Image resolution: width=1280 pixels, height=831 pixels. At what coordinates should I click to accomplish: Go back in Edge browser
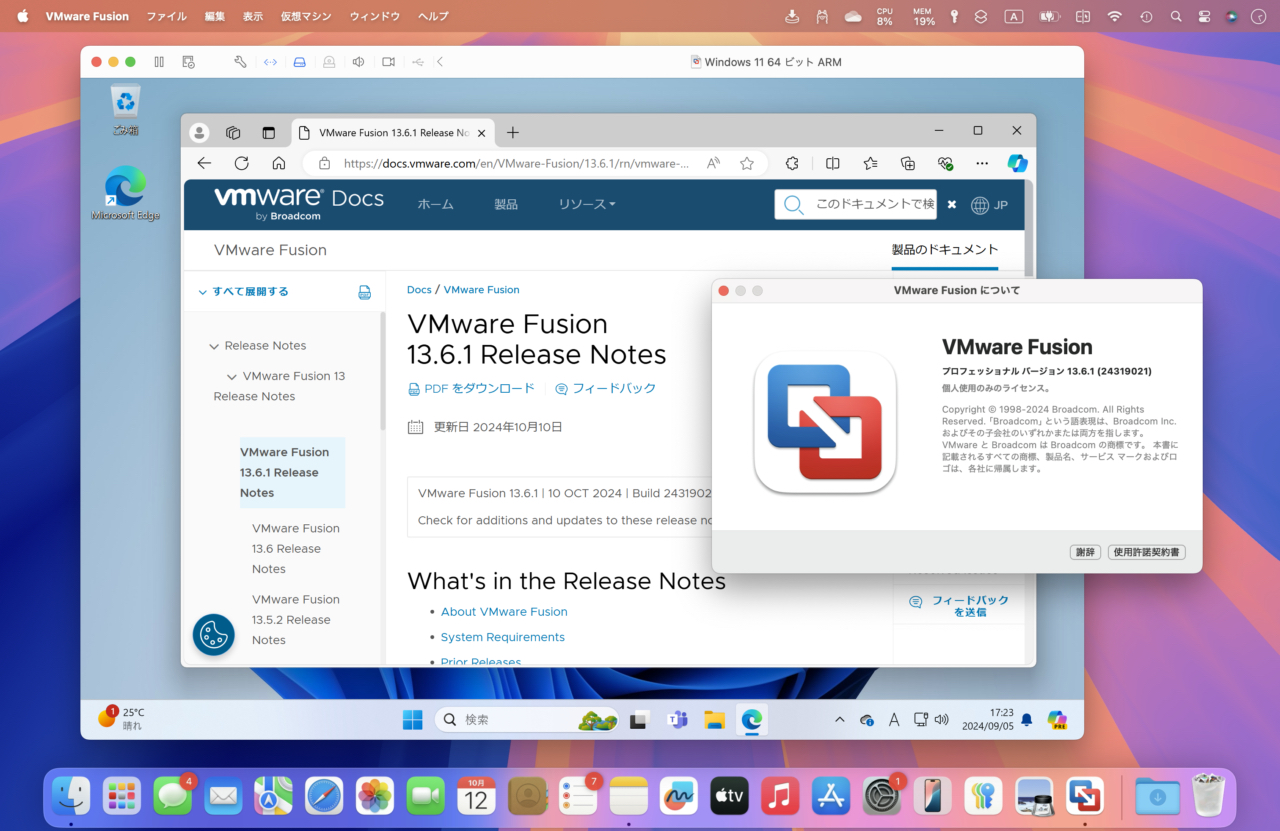[x=204, y=163]
